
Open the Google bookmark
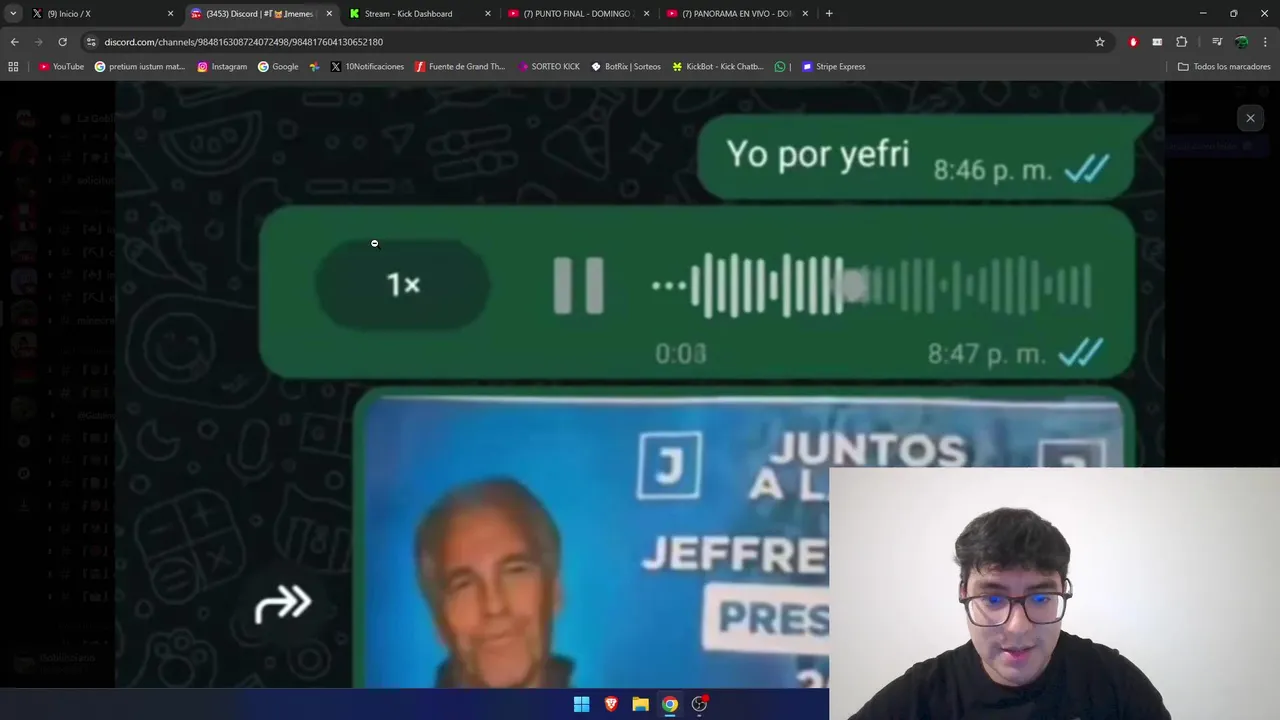[278, 67]
